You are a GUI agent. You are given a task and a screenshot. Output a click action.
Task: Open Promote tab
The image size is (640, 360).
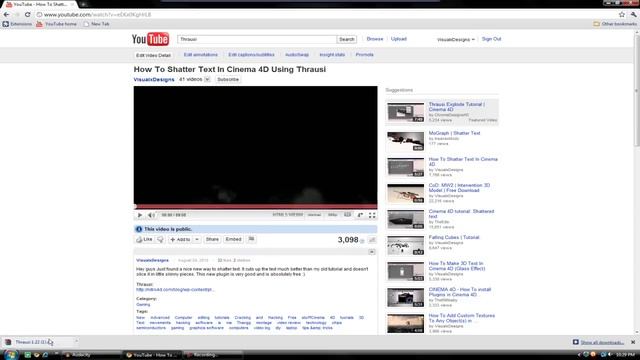click(x=364, y=55)
